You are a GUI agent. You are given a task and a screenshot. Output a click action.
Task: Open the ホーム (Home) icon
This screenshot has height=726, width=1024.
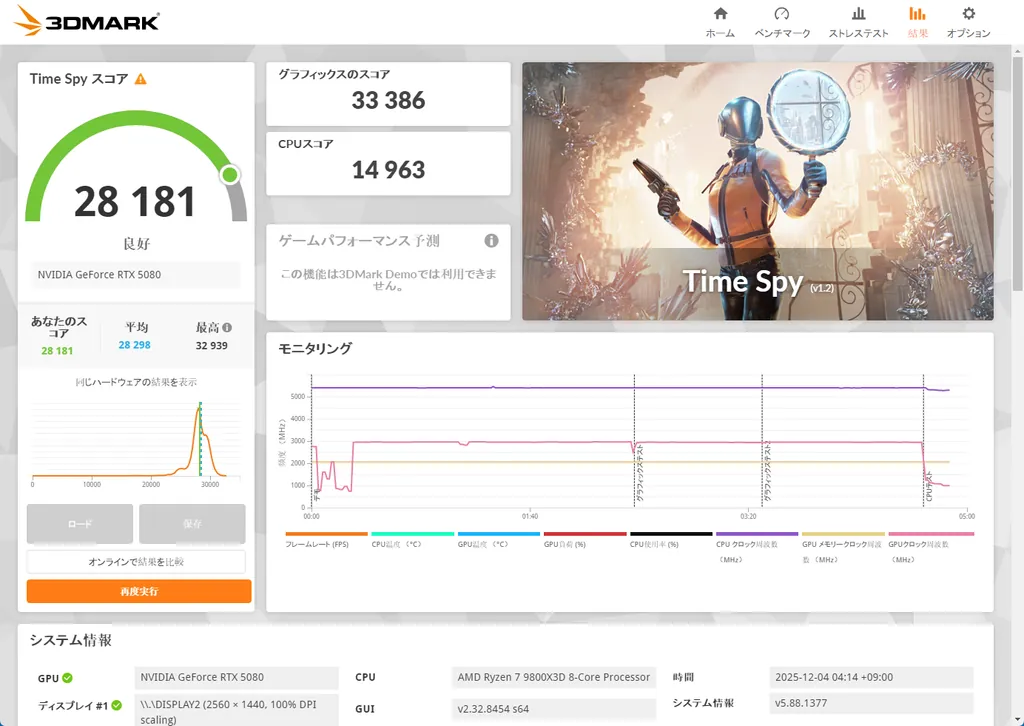(721, 20)
